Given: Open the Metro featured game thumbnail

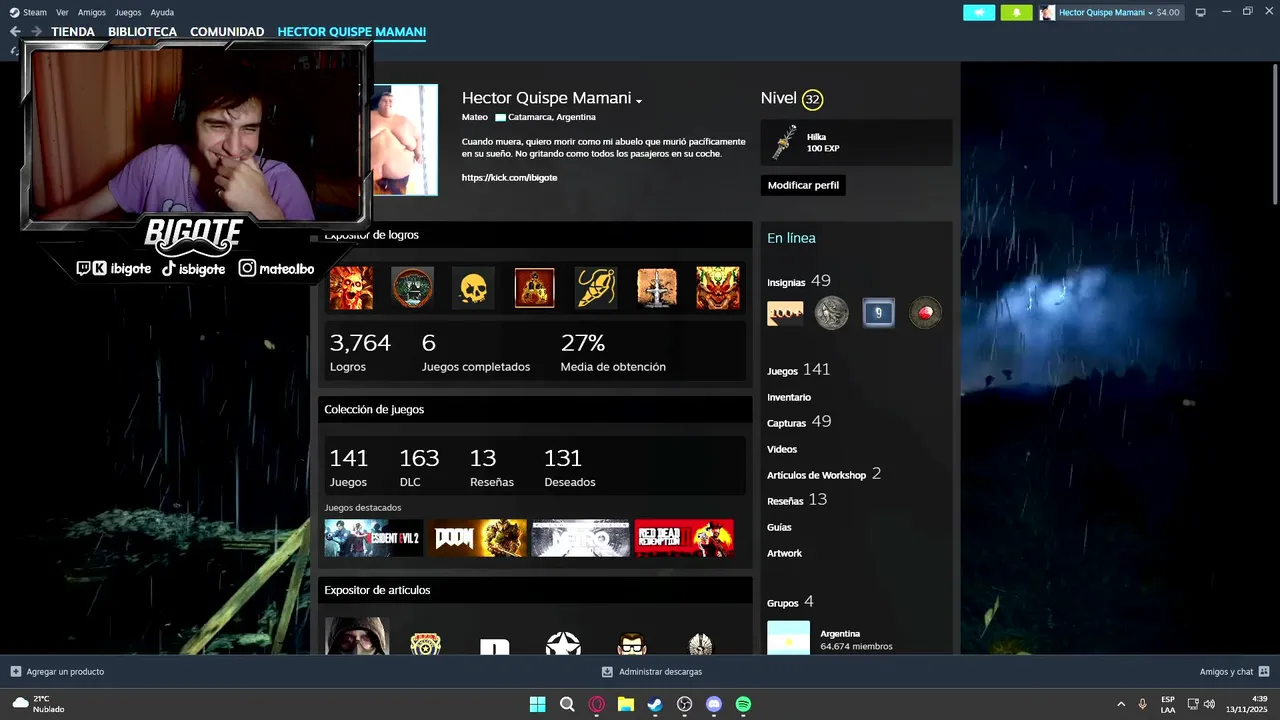Looking at the screenshot, I should [x=581, y=538].
